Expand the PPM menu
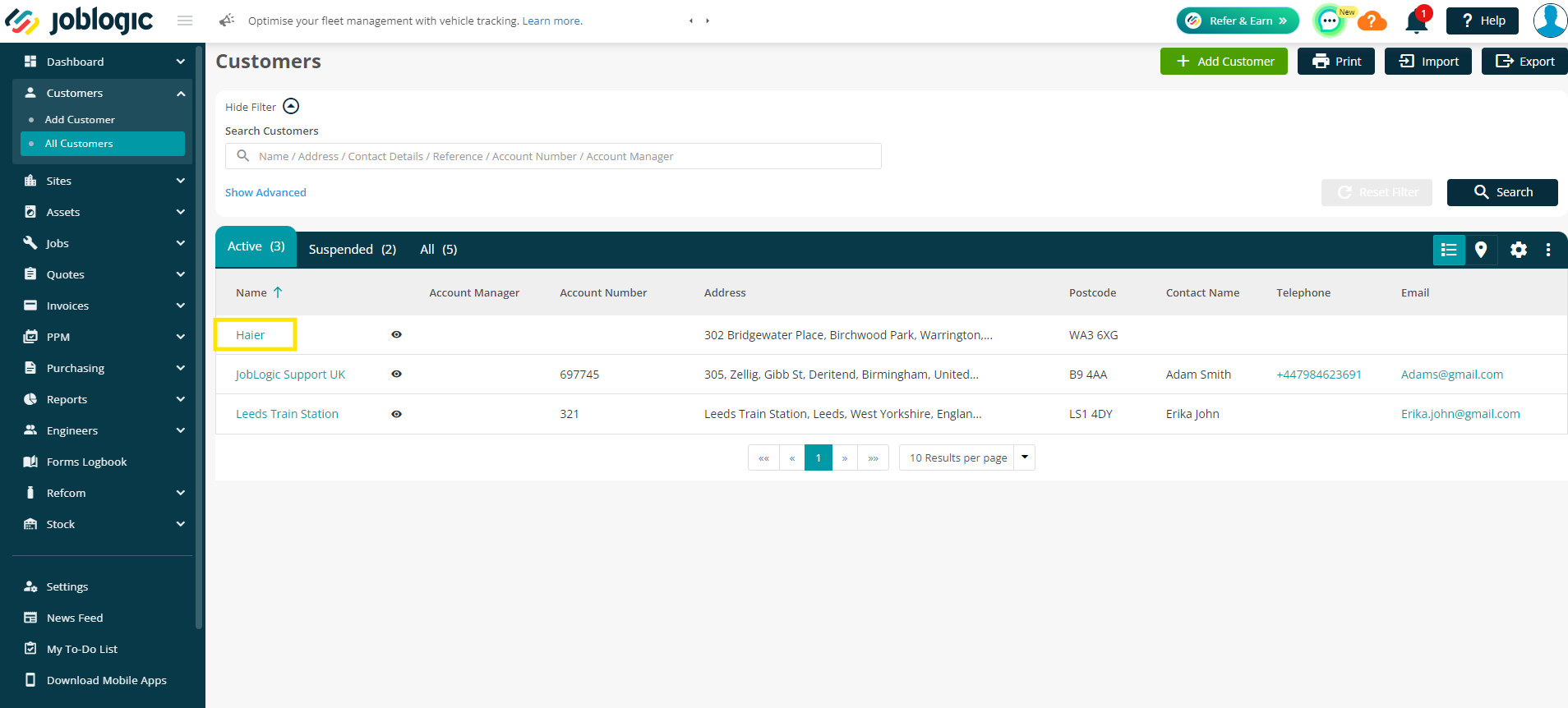 [180, 337]
